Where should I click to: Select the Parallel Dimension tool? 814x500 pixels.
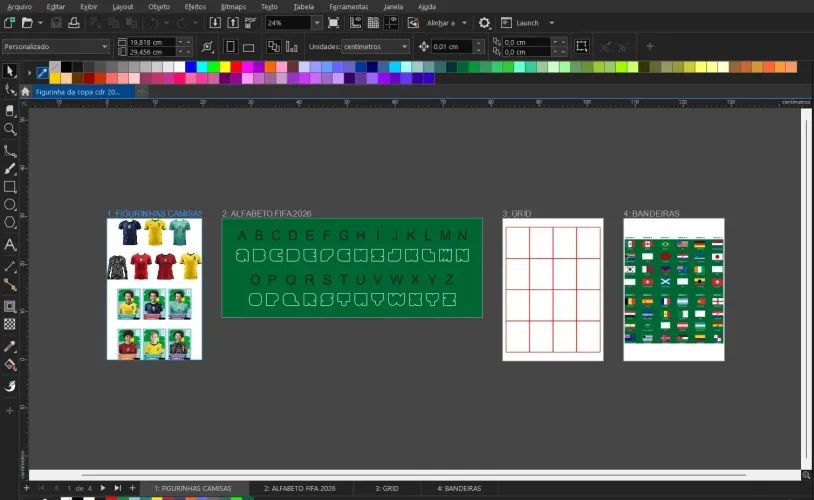point(9,266)
